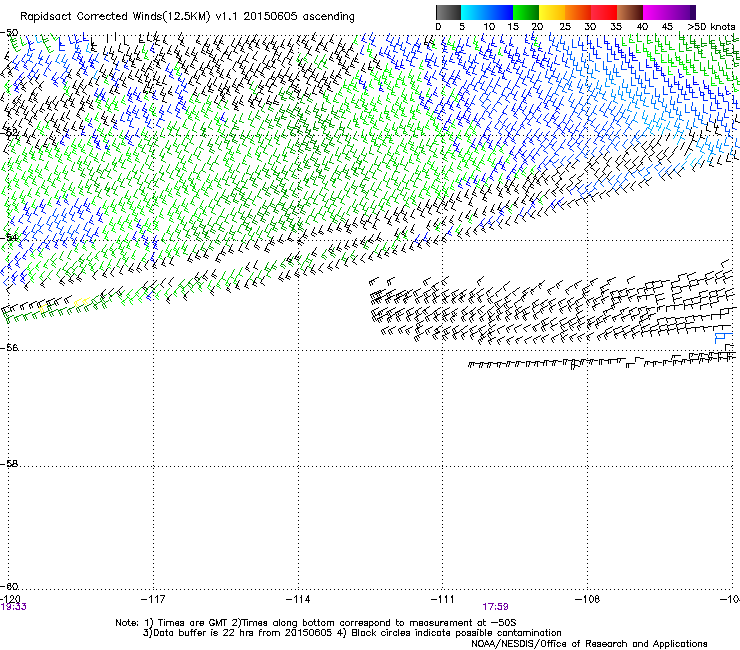Click the dark blue 10-15 knots swatch
The height and width of the screenshot is (650, 740).
(x=499, y=12)
